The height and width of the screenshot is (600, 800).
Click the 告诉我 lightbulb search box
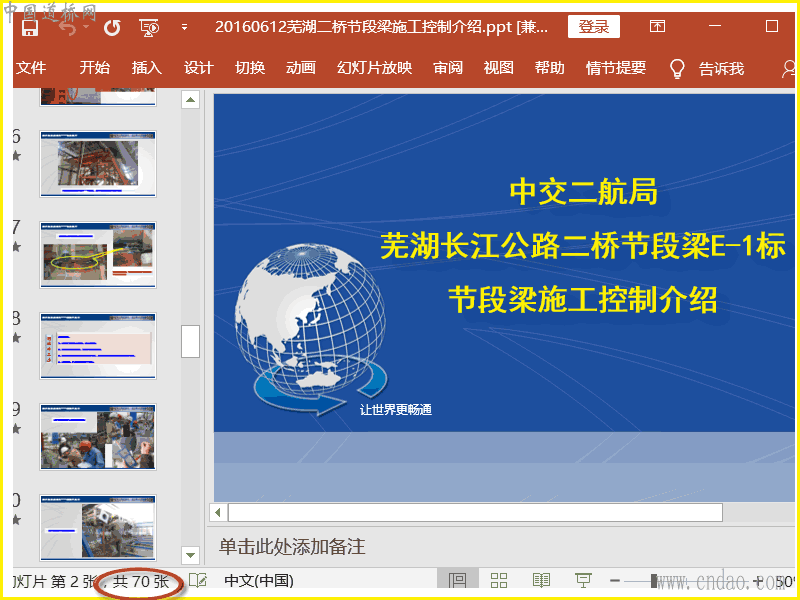[x=707, y=68]
